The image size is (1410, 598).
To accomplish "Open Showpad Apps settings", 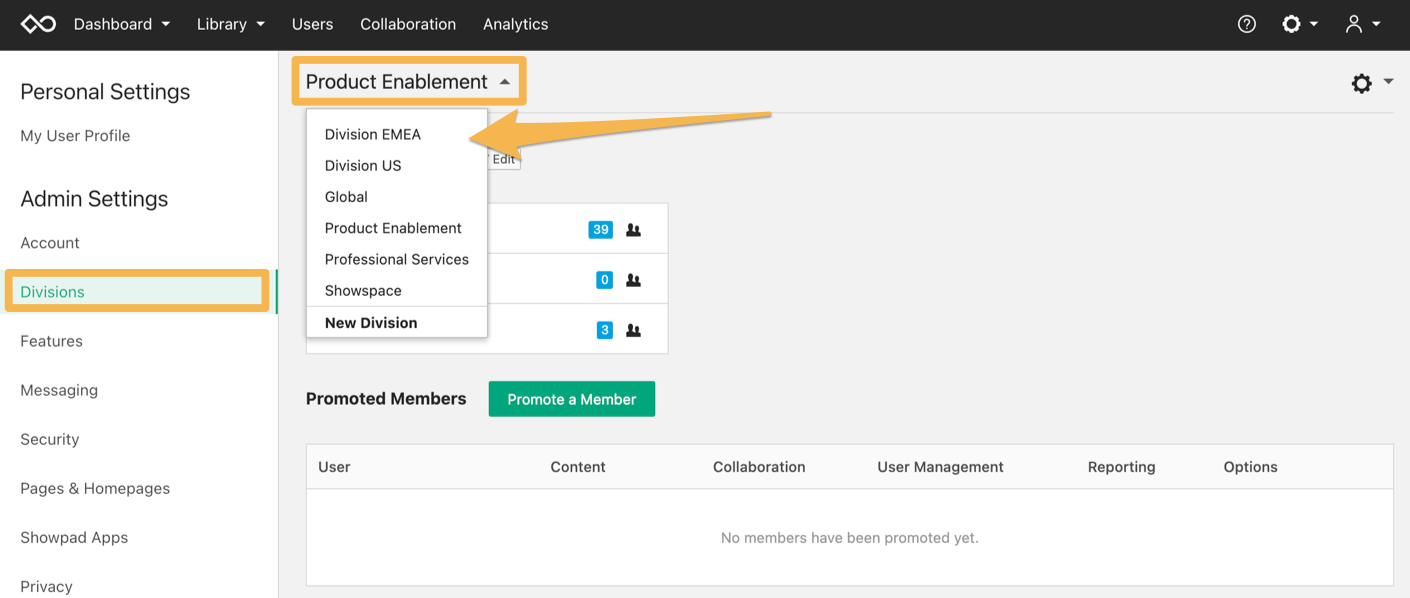I will click(x=74, y=537).
